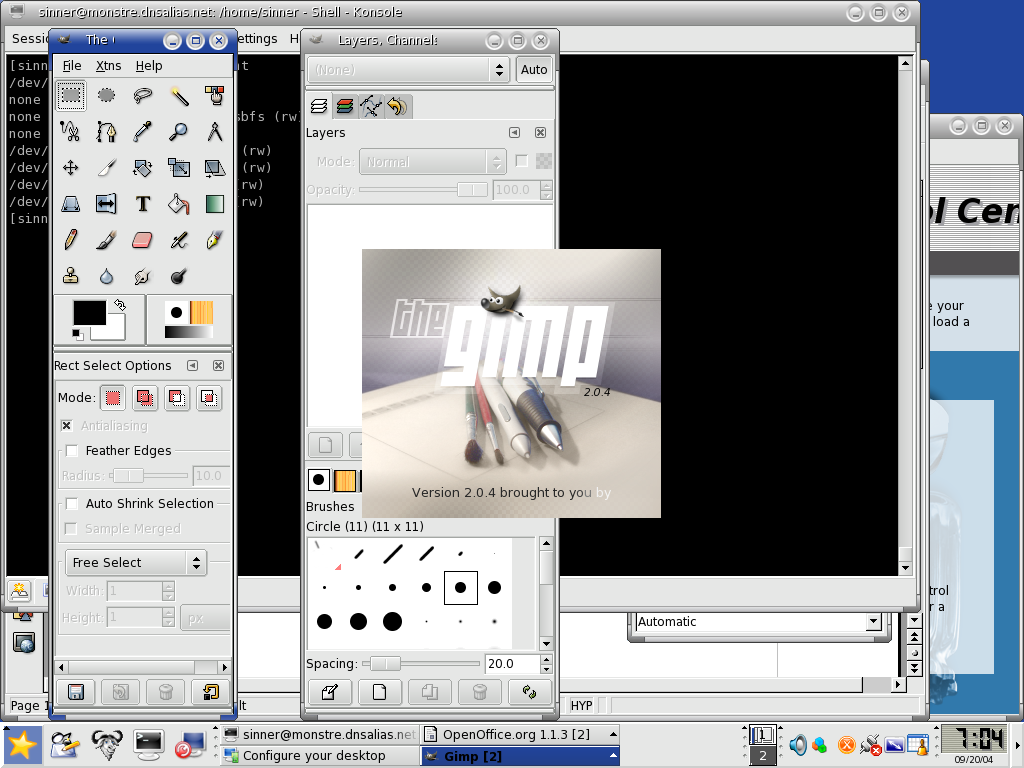This screenshot has width=1024, height=768.
Task: Choose the Perspective tool
Action: click(71, 204)
